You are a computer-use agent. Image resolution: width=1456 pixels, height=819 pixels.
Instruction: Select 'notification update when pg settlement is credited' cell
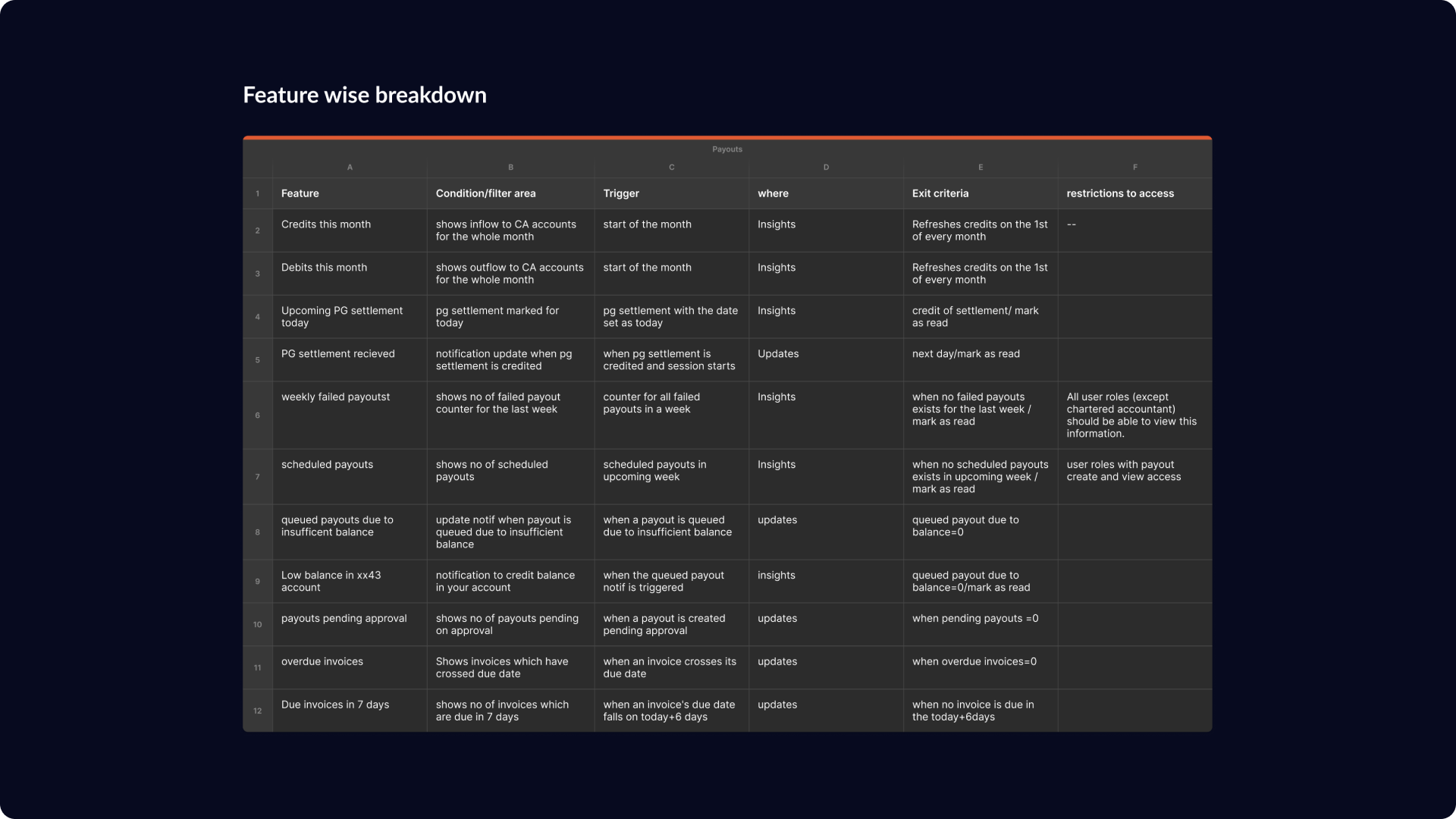(510, 360)
